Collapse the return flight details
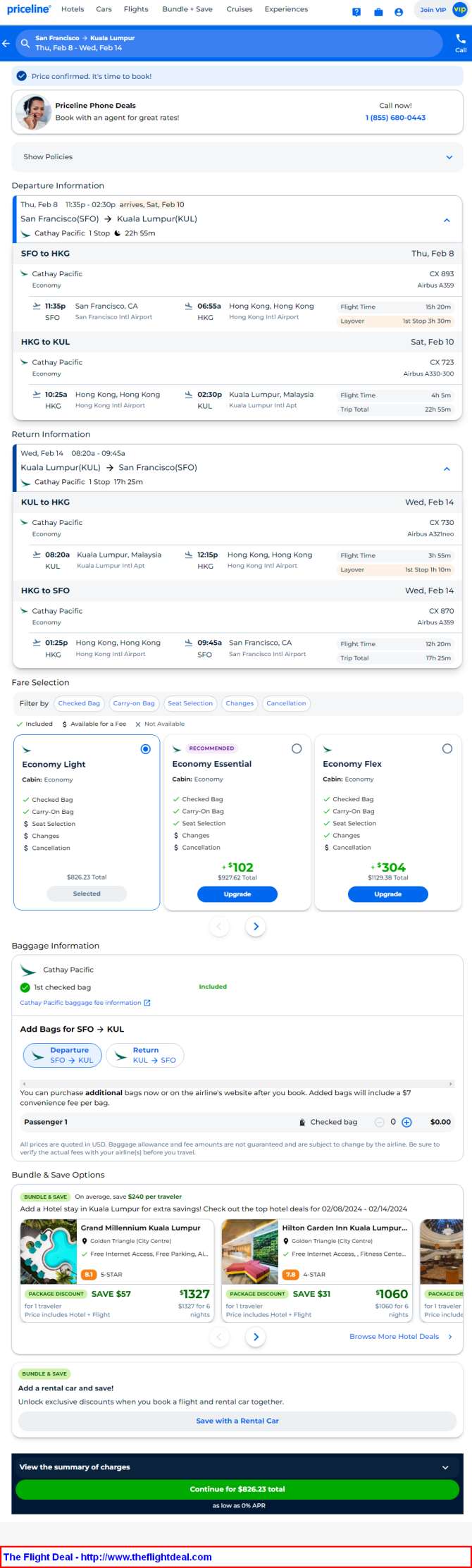This screenshot has width=472, height=1568. click(x=447, y=469)
